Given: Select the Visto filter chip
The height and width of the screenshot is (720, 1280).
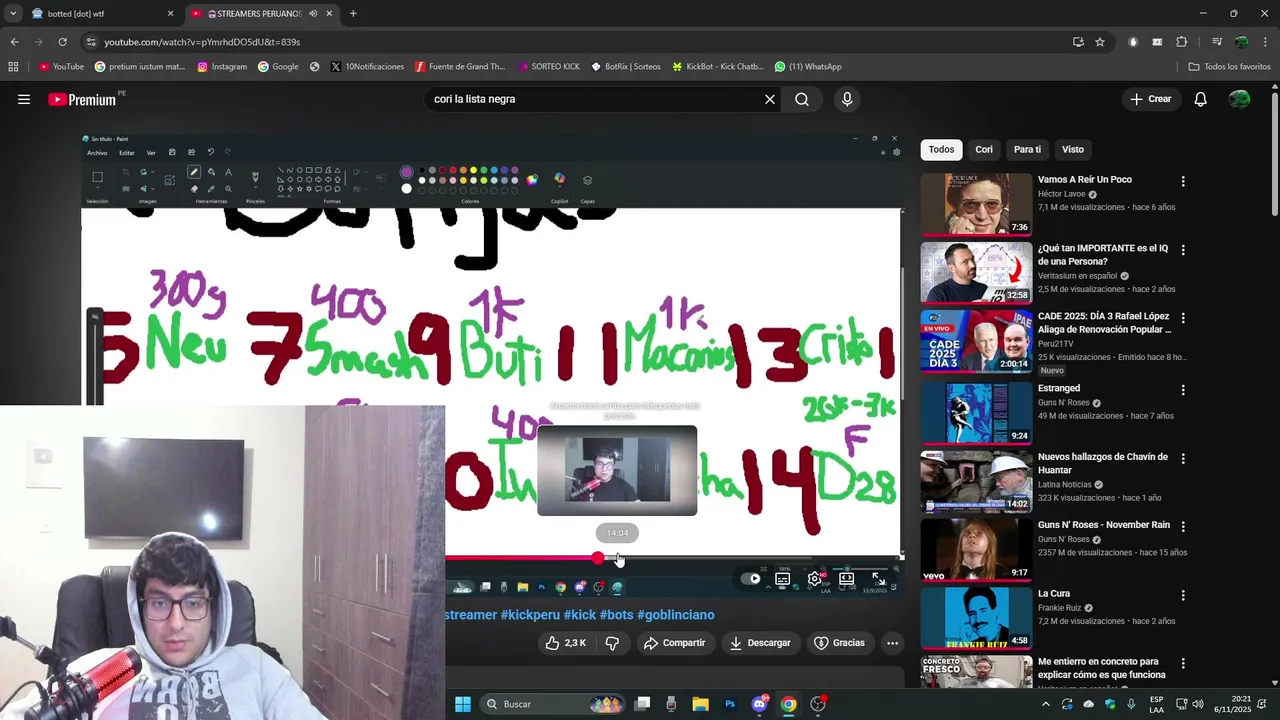Looking at the screenshot, I should pos(1073,149).
